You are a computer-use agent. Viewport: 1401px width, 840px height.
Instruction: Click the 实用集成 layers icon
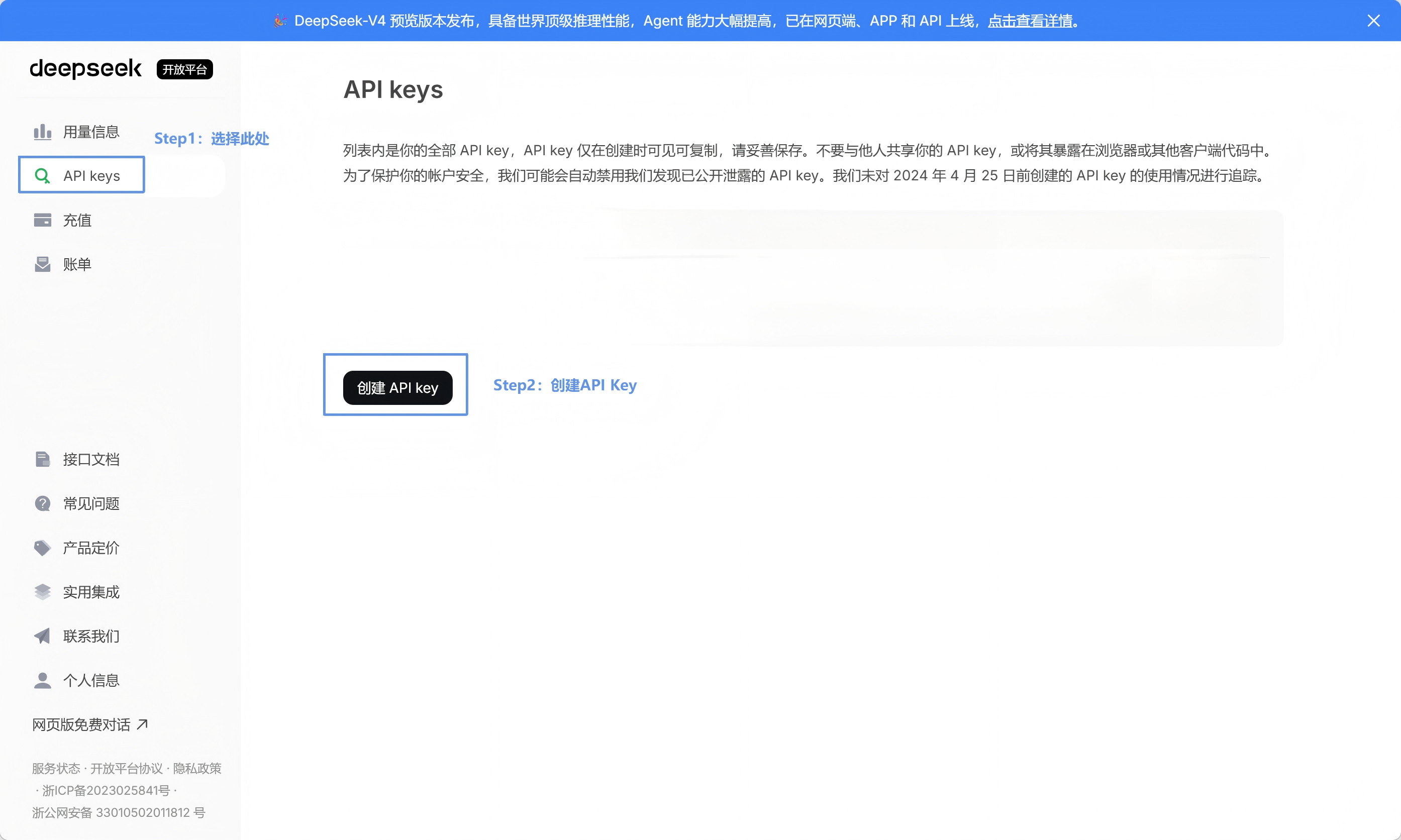tap(42, 591)
